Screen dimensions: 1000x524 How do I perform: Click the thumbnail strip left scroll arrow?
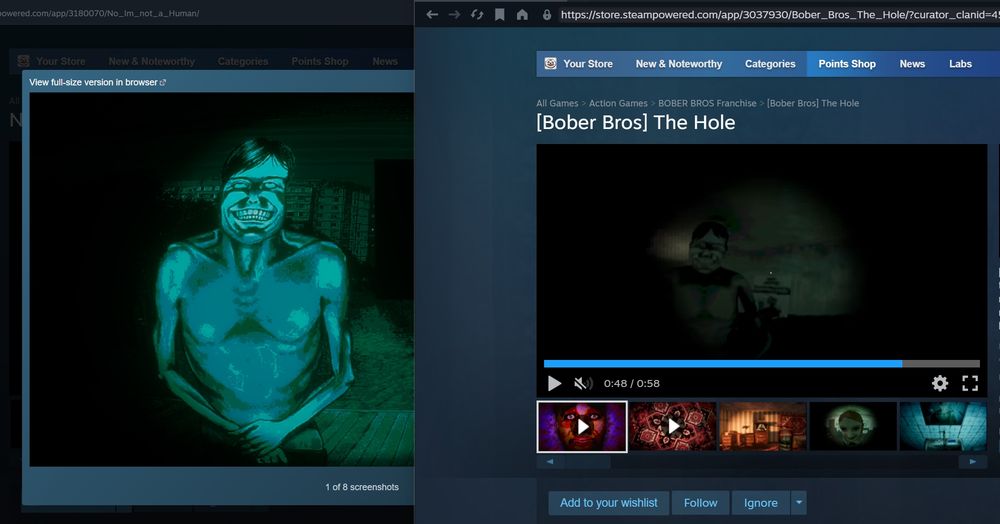pyautogui.click(x=550, y=462)
